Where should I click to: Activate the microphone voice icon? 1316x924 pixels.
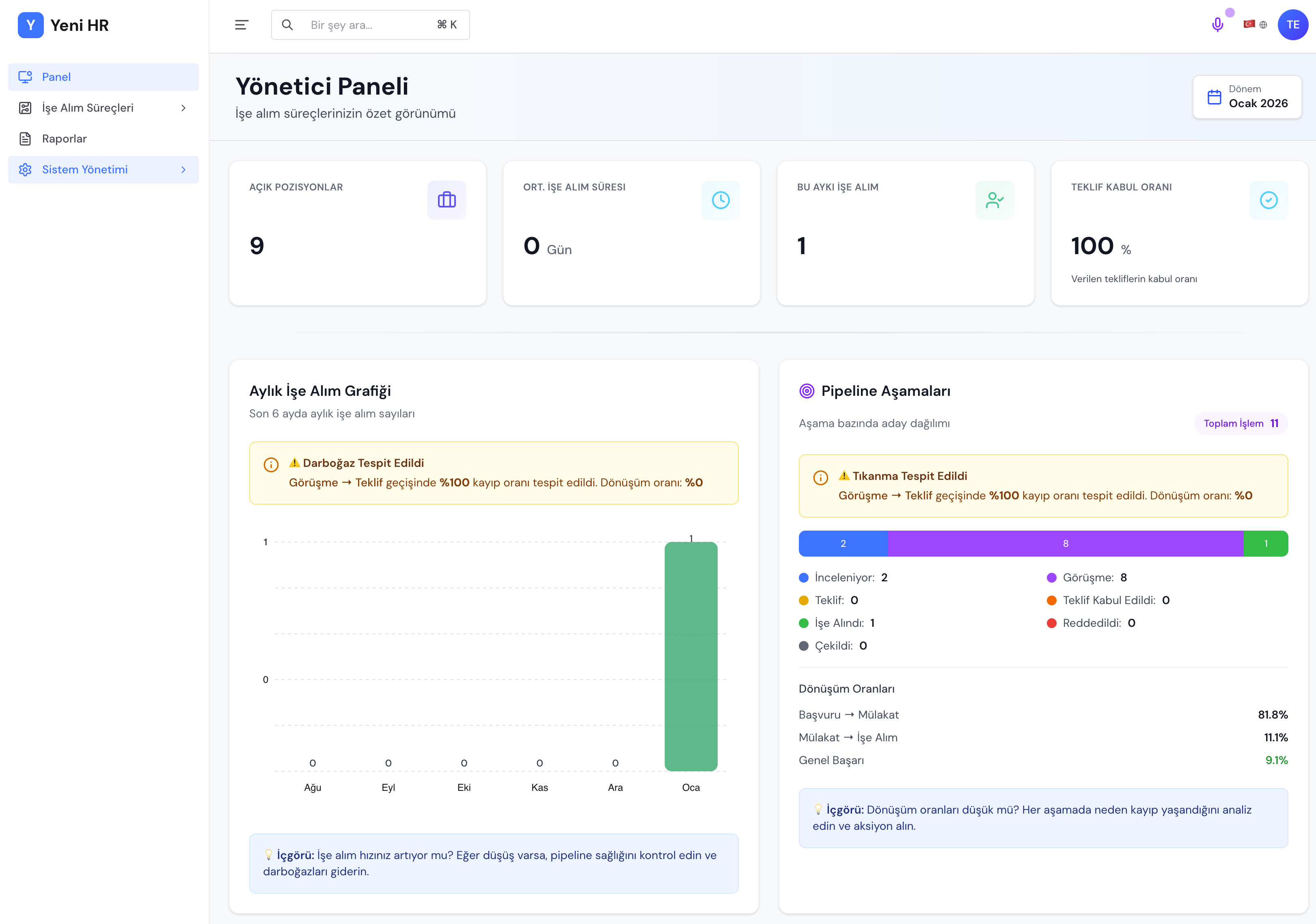pos(1217,25)
